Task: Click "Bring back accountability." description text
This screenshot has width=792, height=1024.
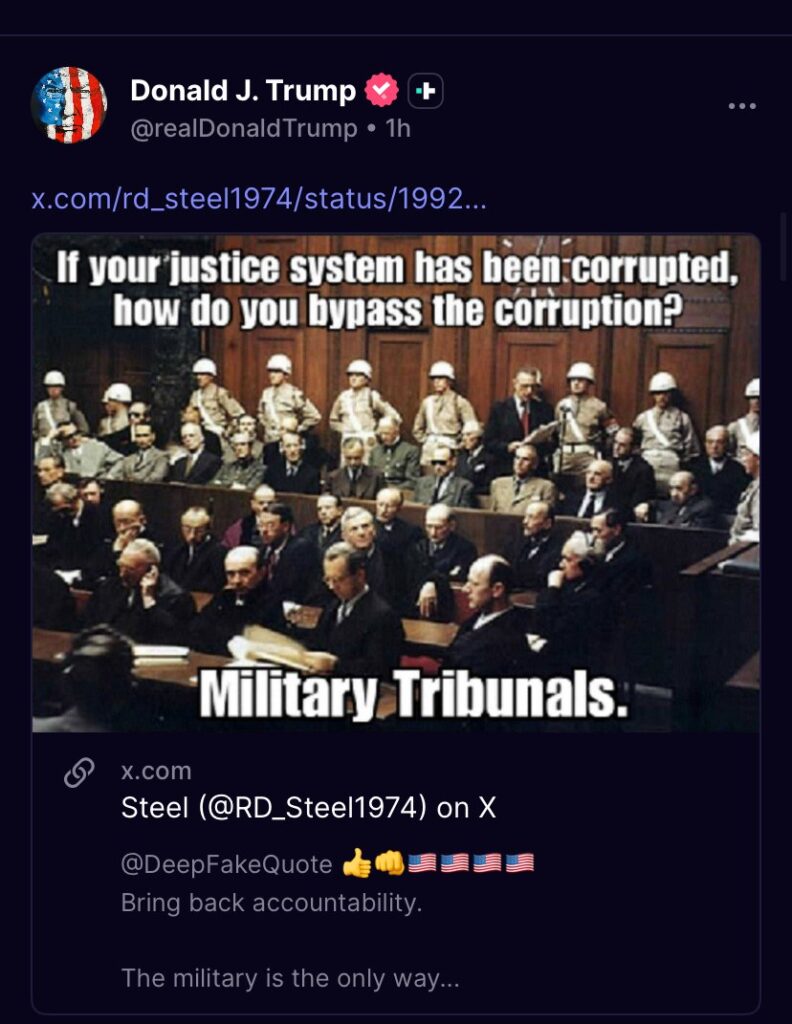Action: (272, 903)
